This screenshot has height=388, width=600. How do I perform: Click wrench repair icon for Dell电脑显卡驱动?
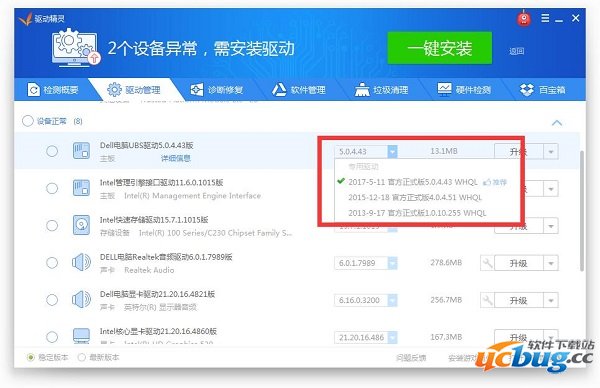pyautogui.click(x=487, y=300)
